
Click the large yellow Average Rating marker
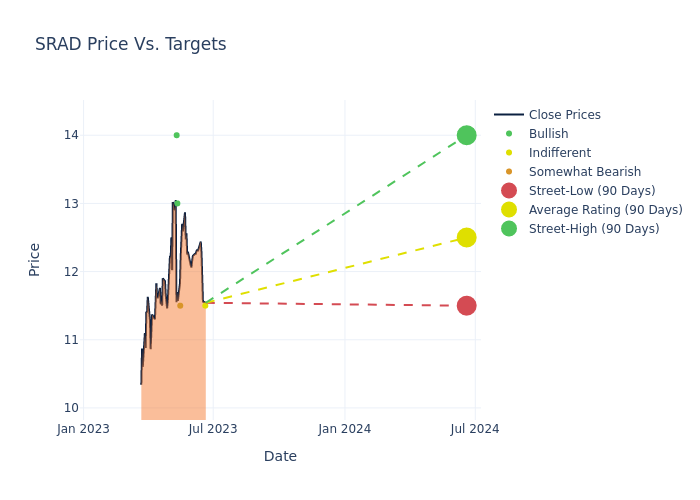pos(466,237)
